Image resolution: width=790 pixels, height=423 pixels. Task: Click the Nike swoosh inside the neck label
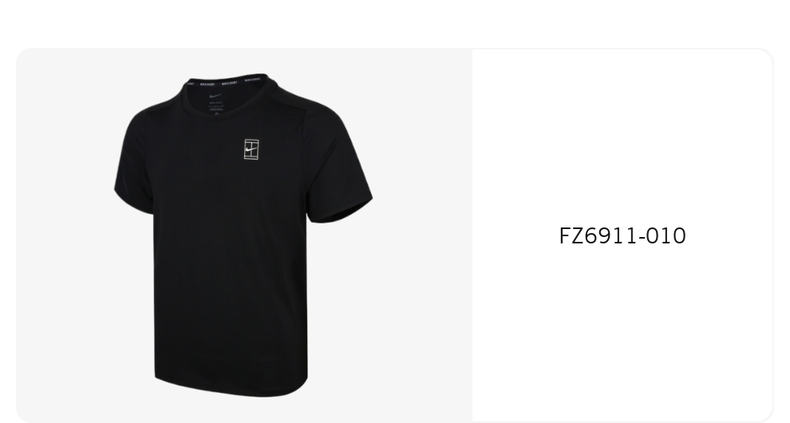point(216,96)
